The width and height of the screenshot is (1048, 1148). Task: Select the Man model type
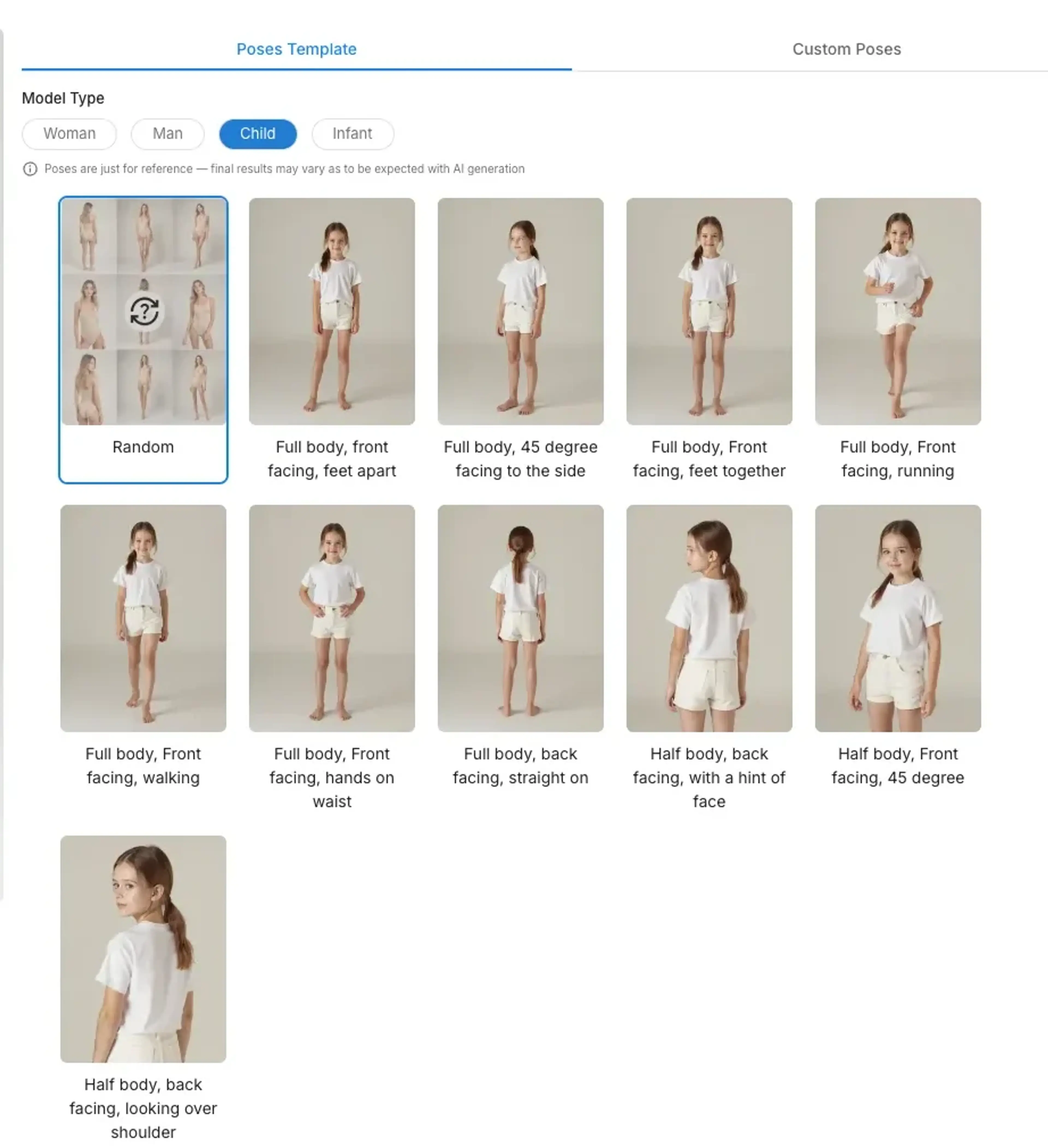[168, 134]
